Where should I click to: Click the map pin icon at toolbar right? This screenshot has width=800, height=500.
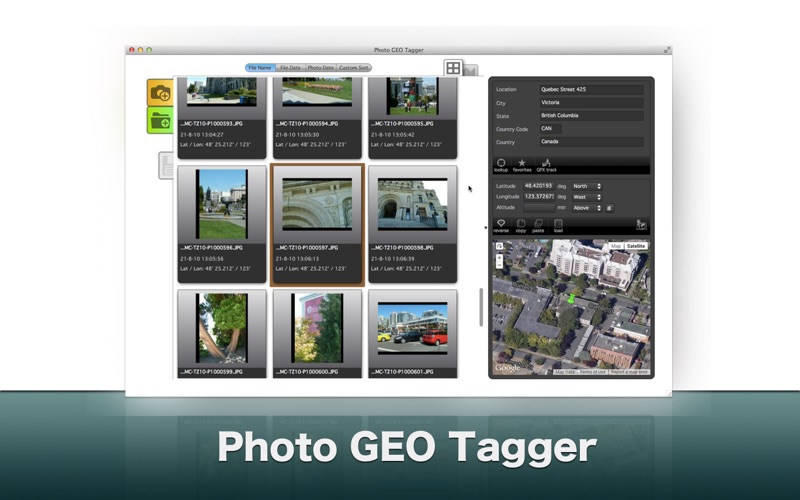tap(641, 225)
